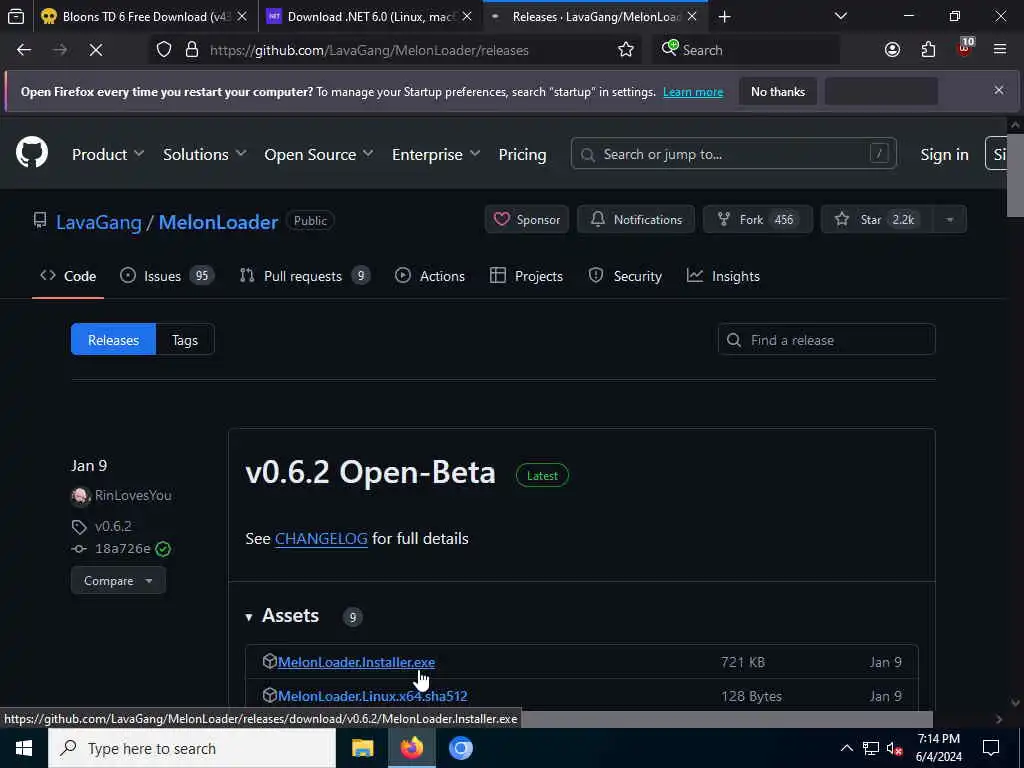
Task: Open Windows Start menu
Action: [24, 748]
